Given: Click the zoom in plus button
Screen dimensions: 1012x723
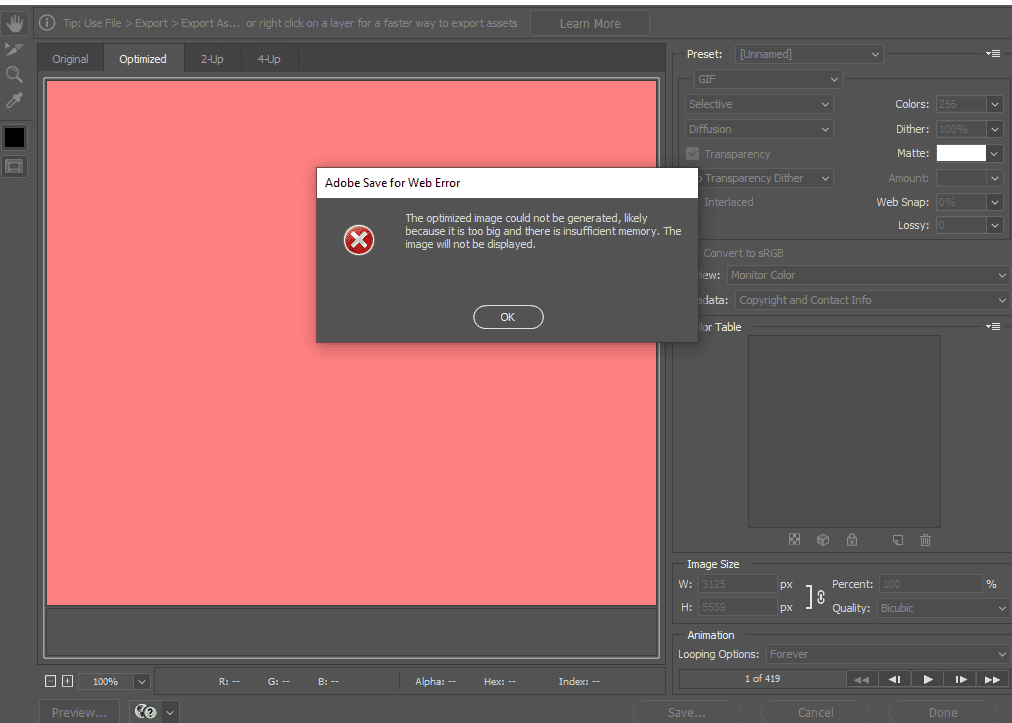Looking at the screenshot, I should click(x=67, y=681).
